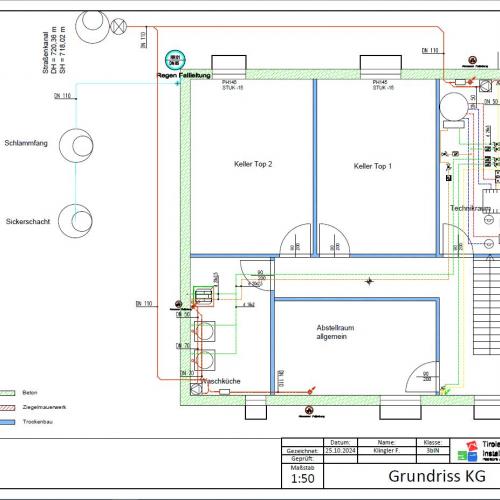Click the 'Technikraum' room label
This screenshot has width=500, height=500.
(x=470, y=208)
